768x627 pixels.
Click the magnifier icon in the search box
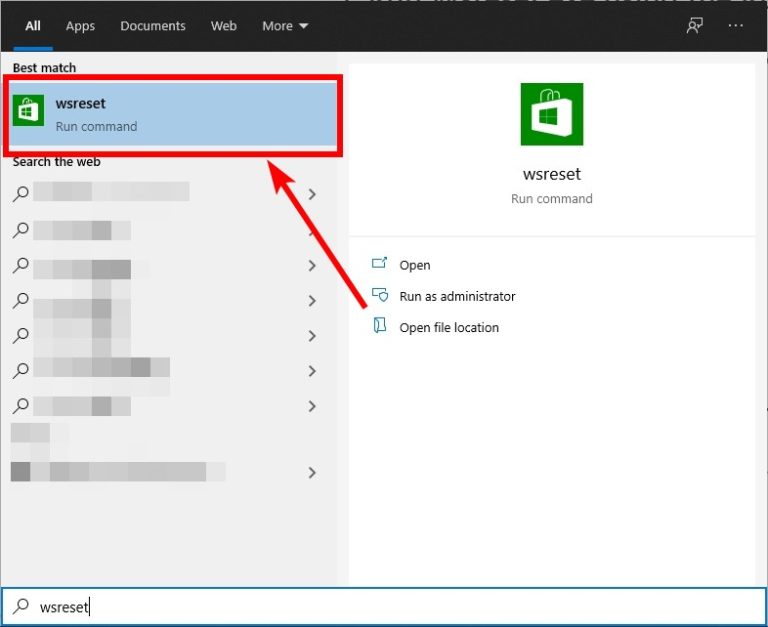pyautogui.click(x=21, y=606)
